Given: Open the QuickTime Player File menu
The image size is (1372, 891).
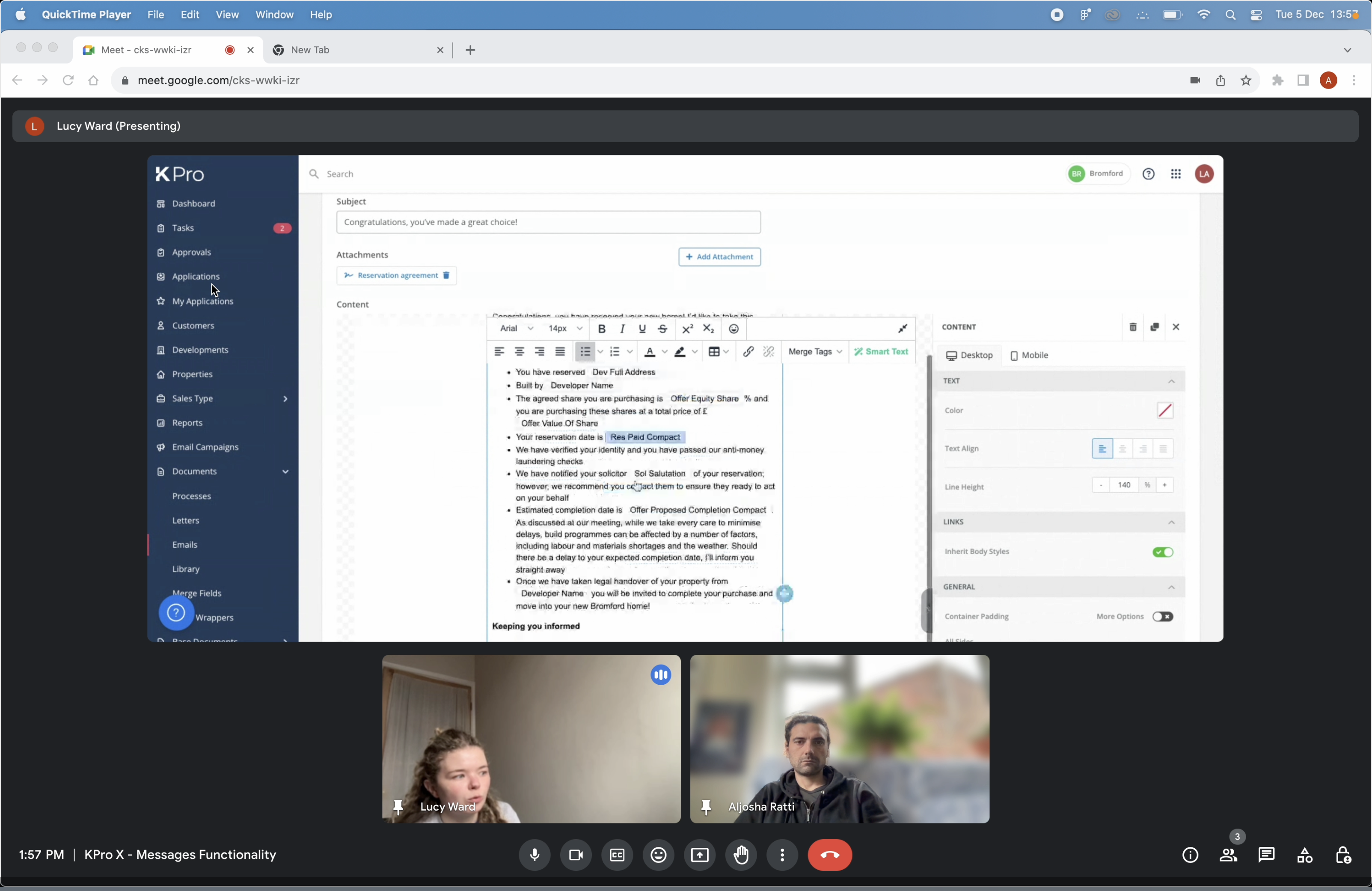Looking at the screenshot, I should coord(156,15).
